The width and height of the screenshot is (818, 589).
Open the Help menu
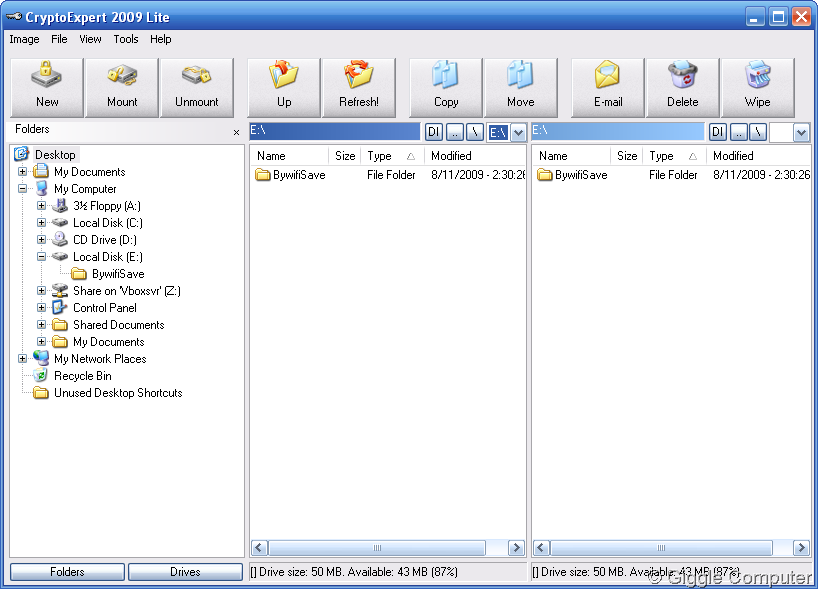tap(161, 39)
